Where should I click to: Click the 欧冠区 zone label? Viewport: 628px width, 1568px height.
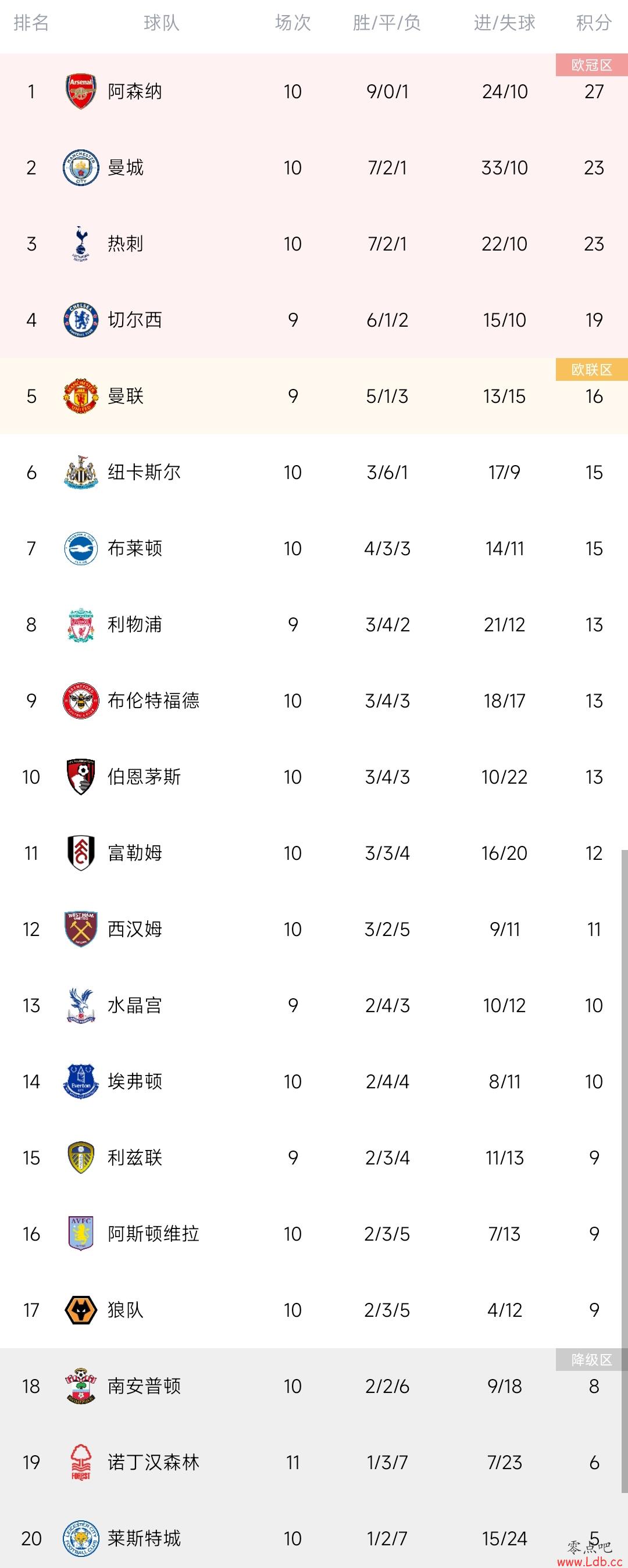click(591, 65)
